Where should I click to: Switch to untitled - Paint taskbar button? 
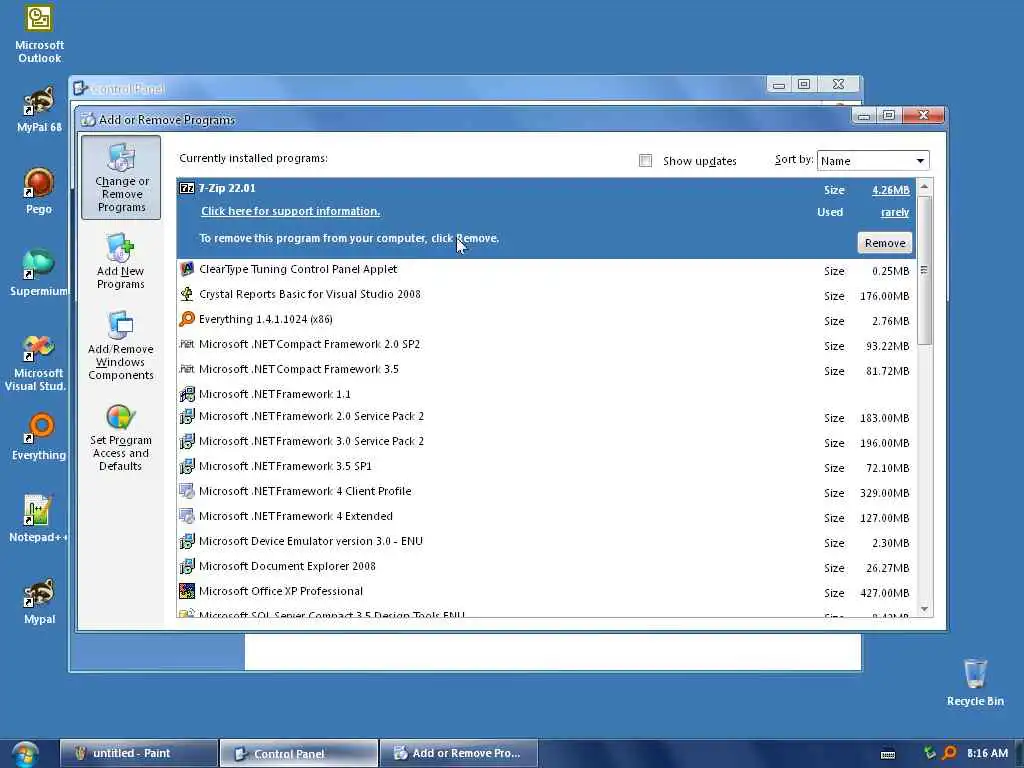point(139,753)
